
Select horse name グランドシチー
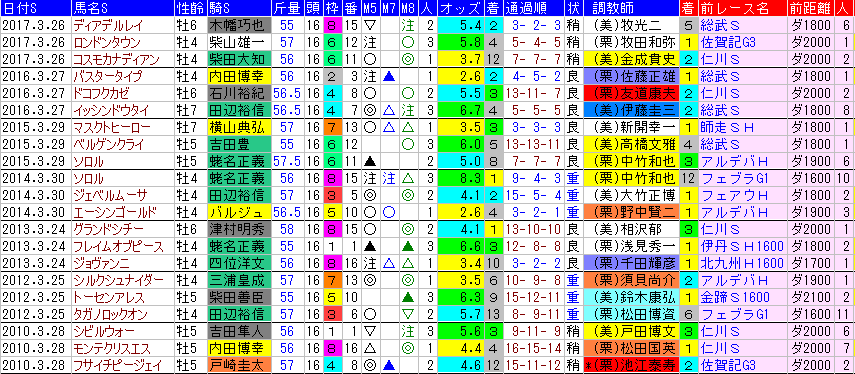click(108, 230)
